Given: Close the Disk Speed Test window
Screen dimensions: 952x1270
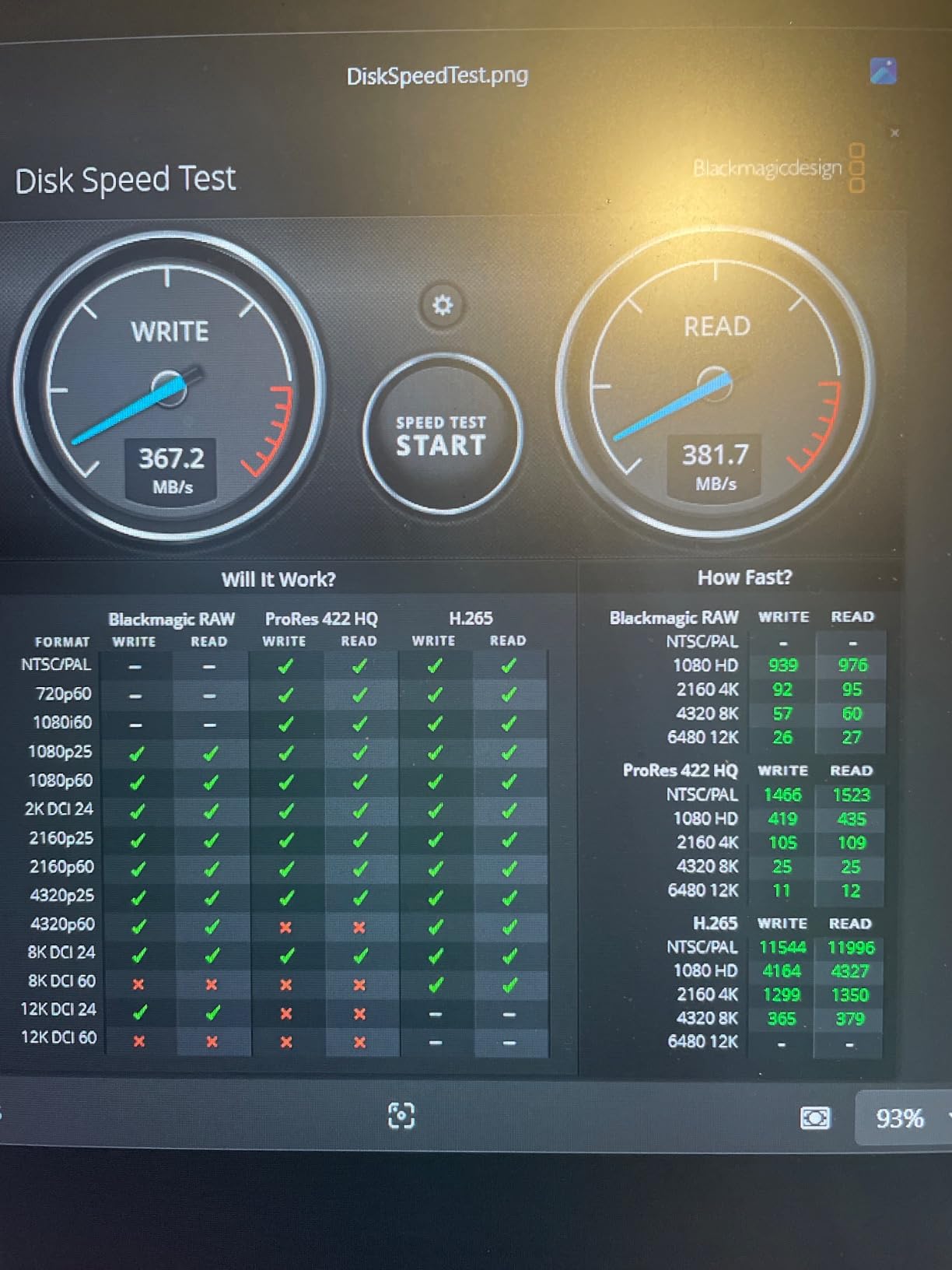Looking at the screenshot, I should point(894,133).
